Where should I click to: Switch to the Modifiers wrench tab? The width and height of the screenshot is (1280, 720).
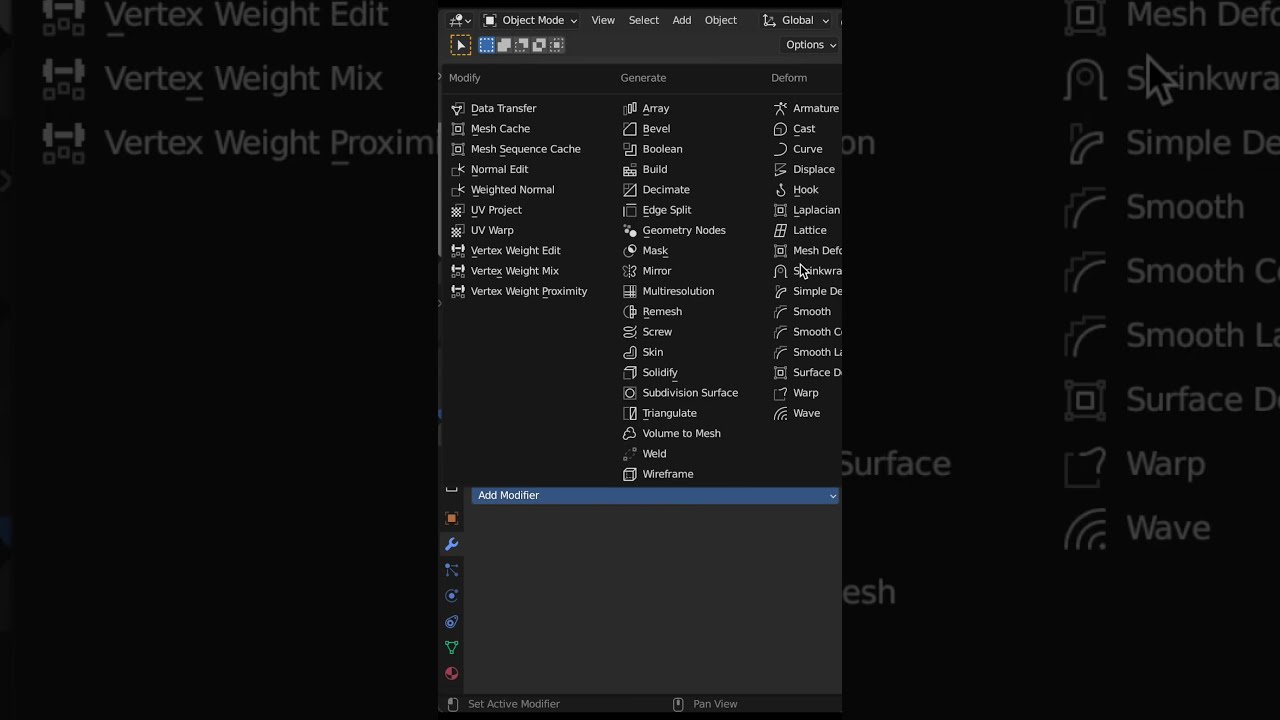click(x=452, y=544)
